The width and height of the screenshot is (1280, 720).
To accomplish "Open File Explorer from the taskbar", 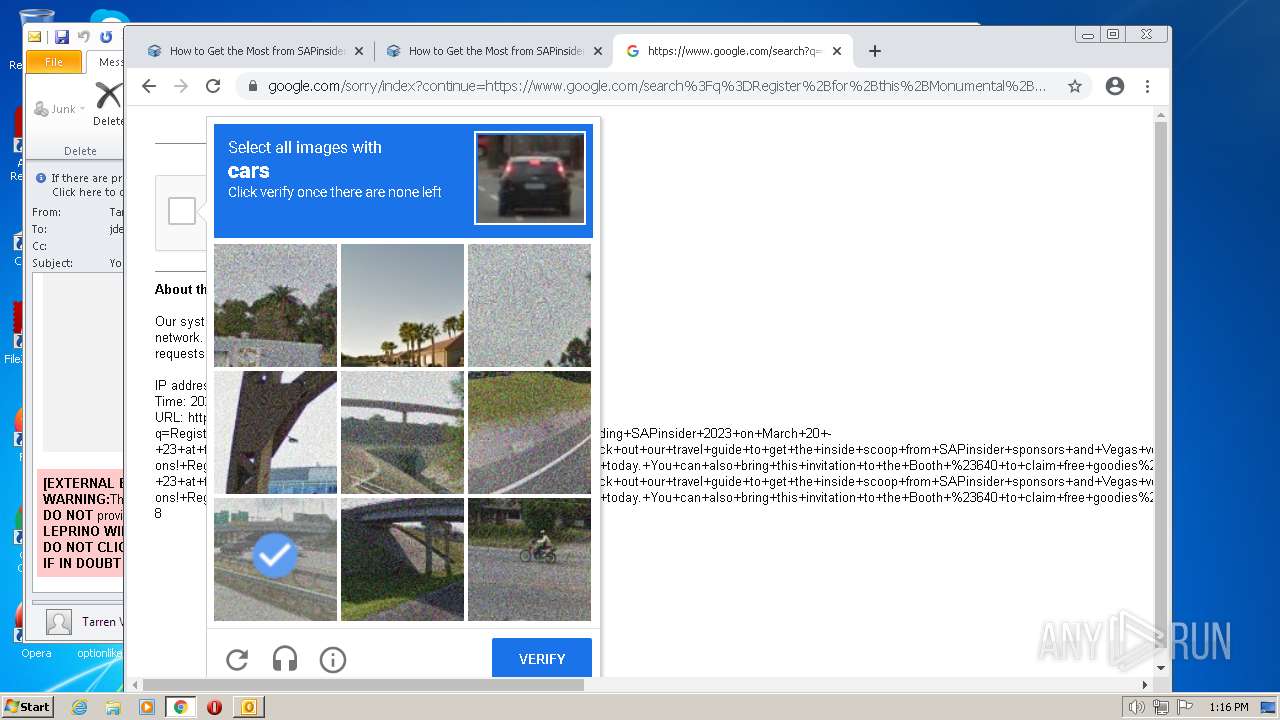I will pos(113,707).
